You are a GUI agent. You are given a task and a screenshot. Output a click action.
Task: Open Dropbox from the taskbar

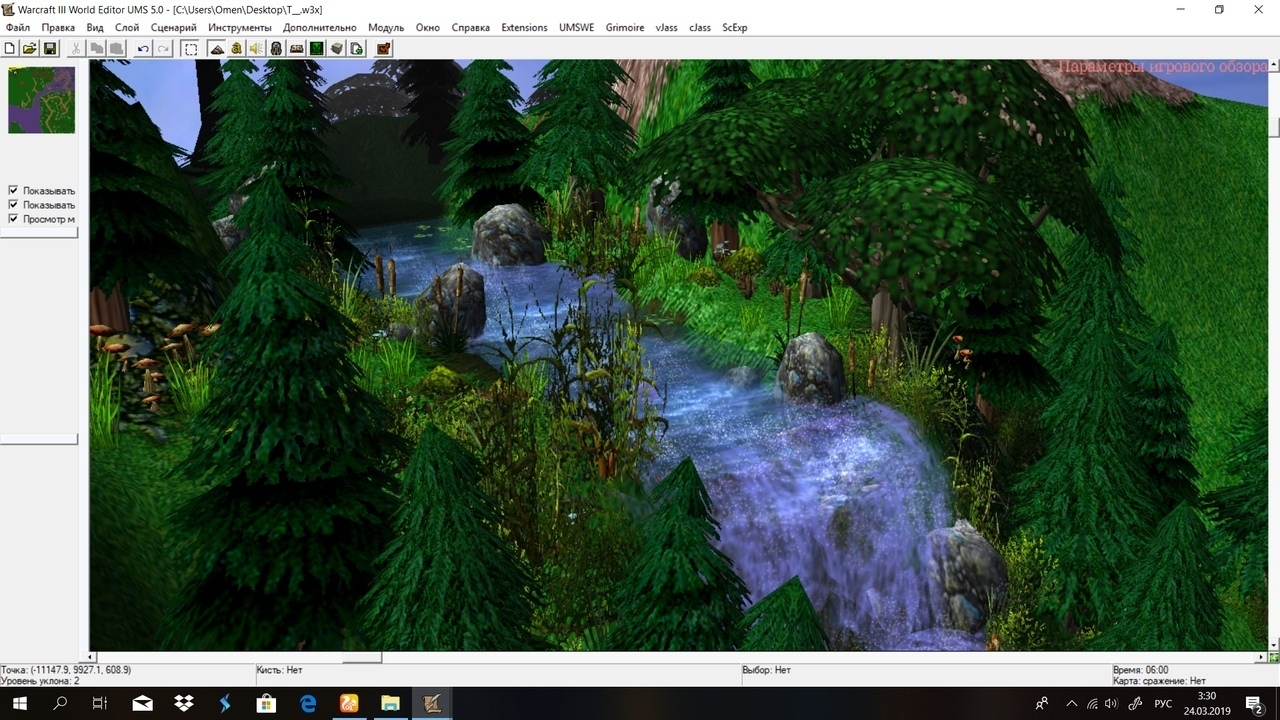point(183,704)
